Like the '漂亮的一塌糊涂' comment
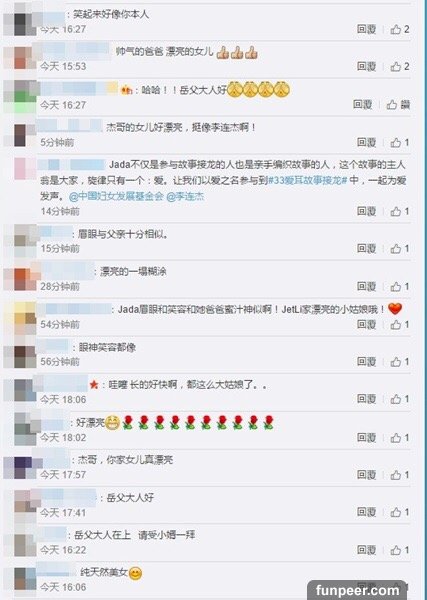The image size is (427, 600). [x=399, y=287]
